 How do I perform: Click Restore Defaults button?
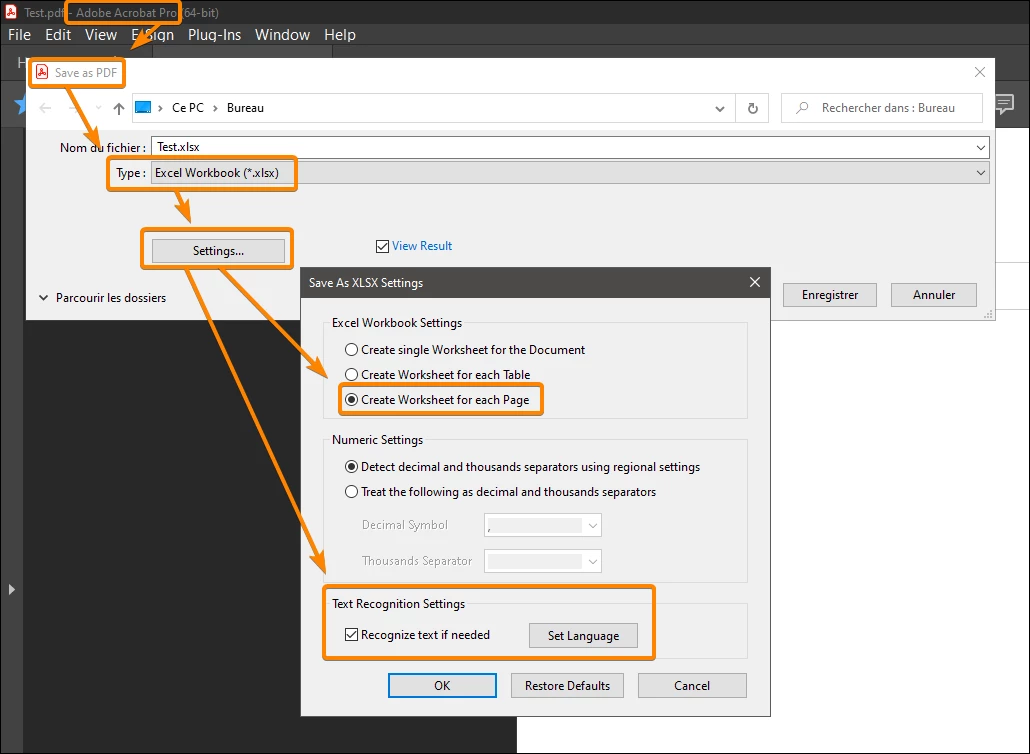(x=568, y=686)
